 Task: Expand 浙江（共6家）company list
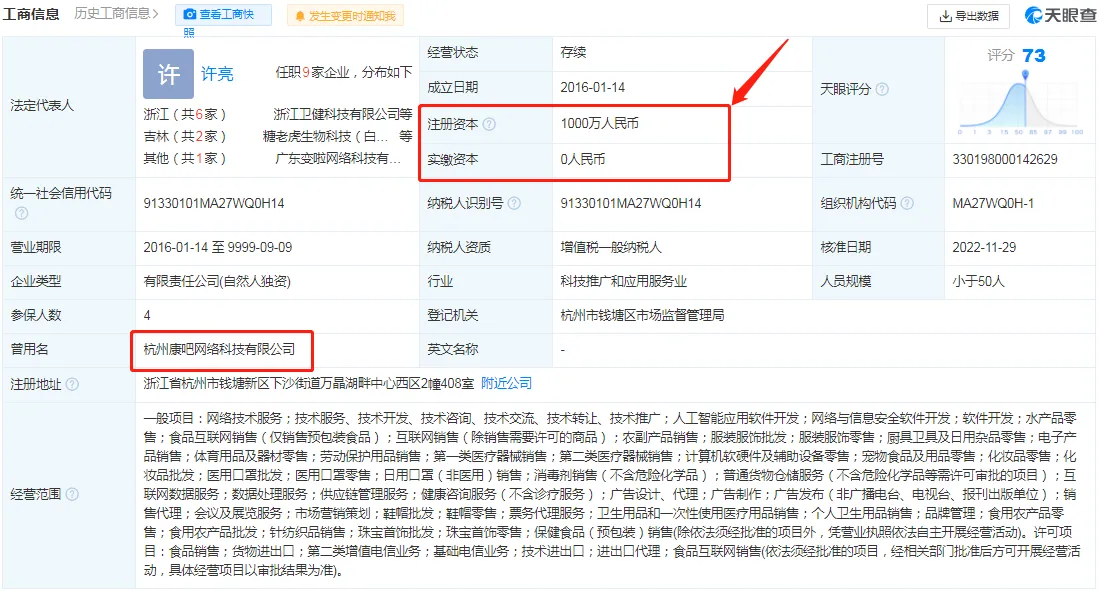tap(185, 114)
